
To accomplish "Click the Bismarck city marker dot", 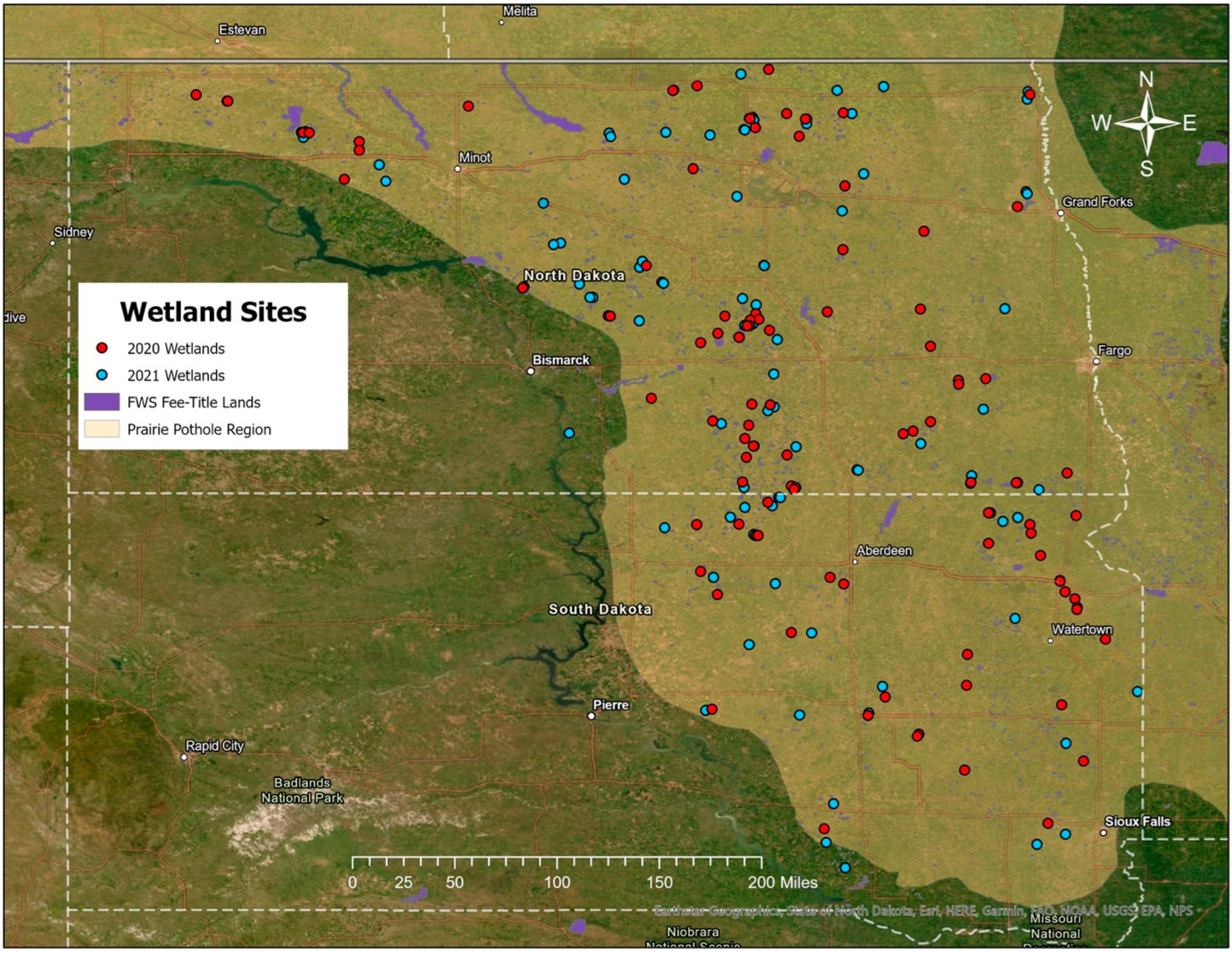I will click(530, 371).
